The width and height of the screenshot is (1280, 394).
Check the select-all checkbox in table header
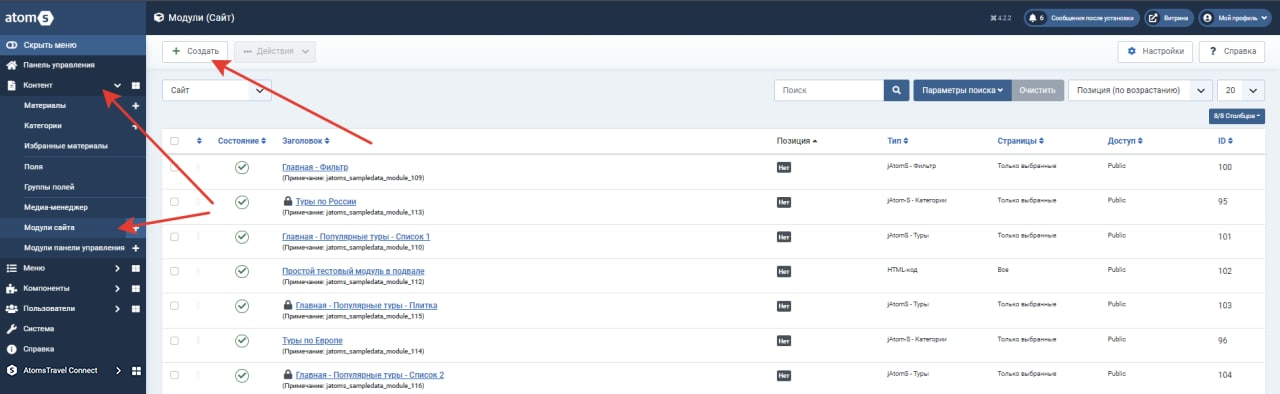[x=174, y=141]
